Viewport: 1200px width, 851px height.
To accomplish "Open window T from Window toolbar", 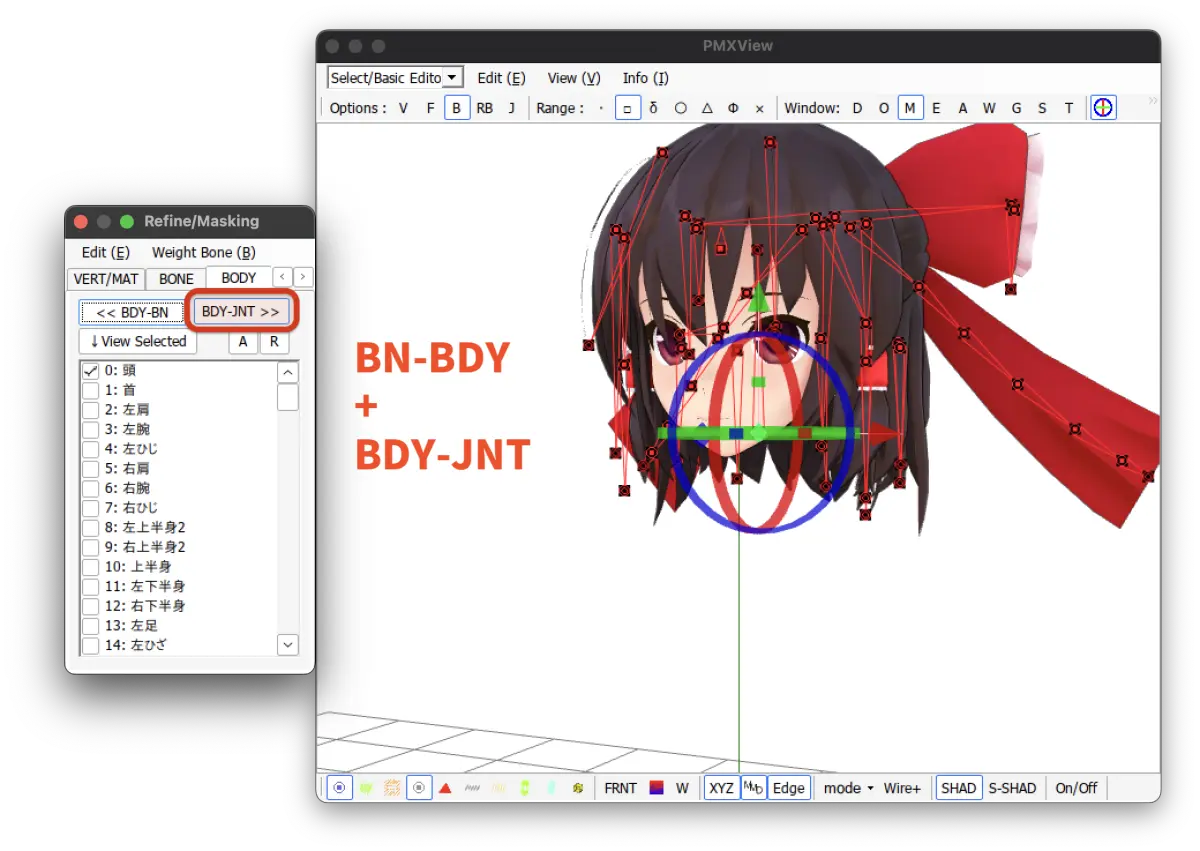I will pos(1068,108).
